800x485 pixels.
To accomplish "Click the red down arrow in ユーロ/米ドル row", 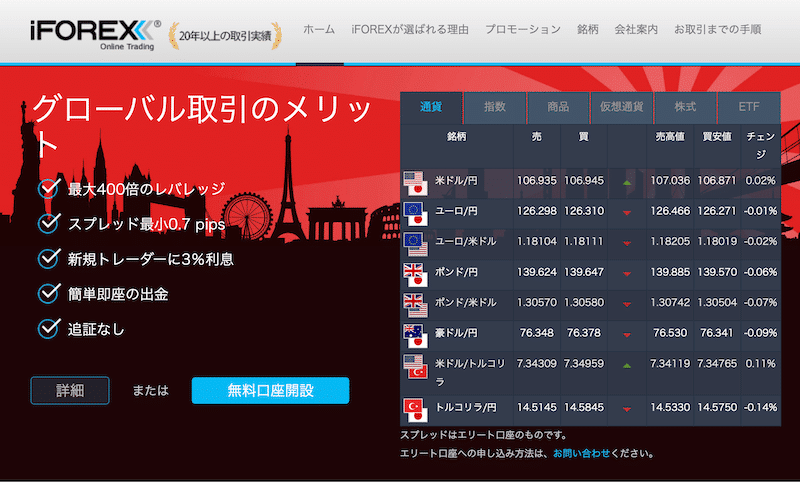I will pyautogui.click(x=627, y=243).
